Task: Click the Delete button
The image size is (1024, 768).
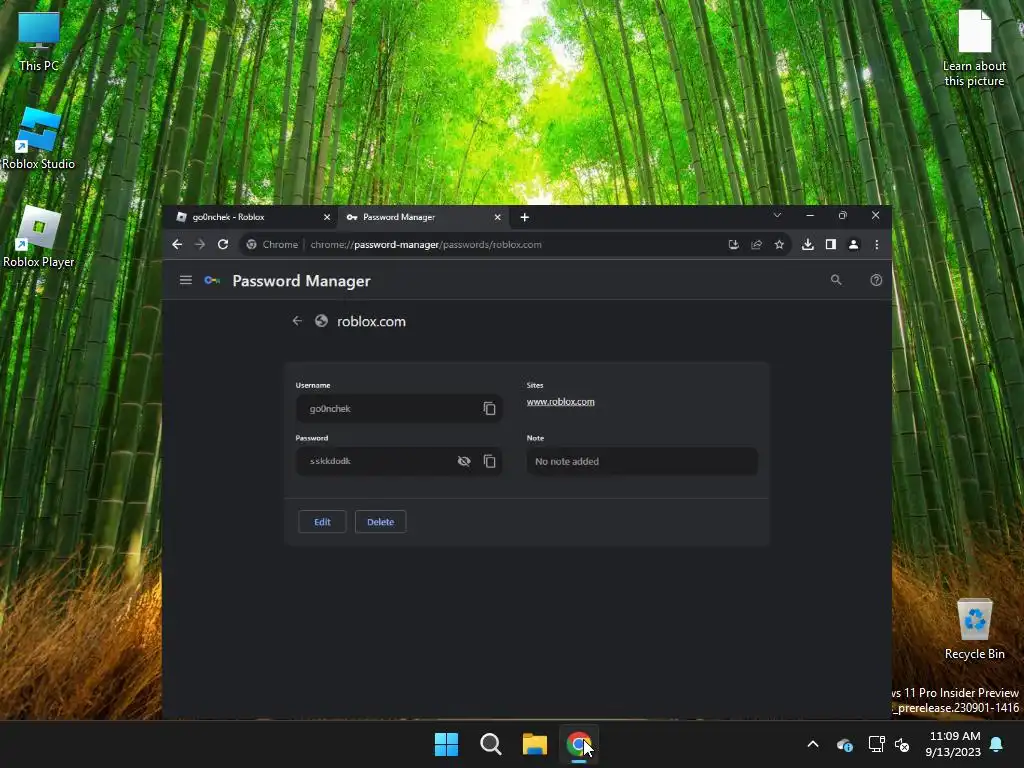Action: (x=380, y=522)
